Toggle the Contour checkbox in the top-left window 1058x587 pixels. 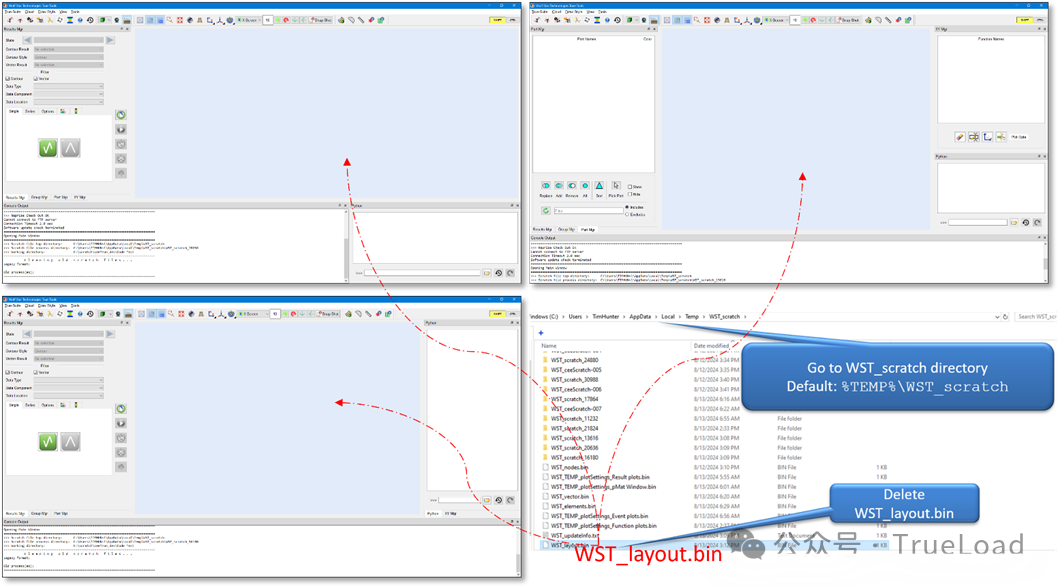8,79
